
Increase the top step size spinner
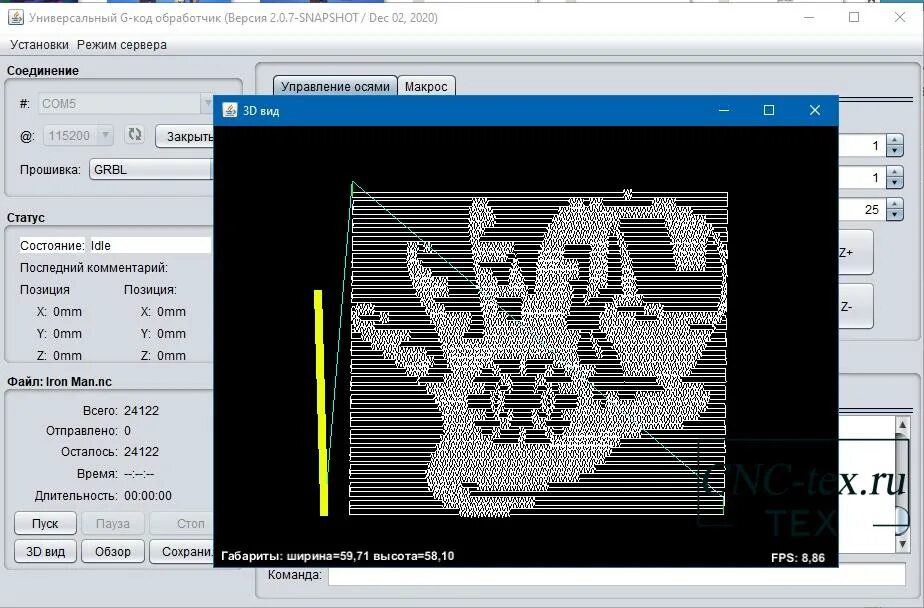click(895, 141)
